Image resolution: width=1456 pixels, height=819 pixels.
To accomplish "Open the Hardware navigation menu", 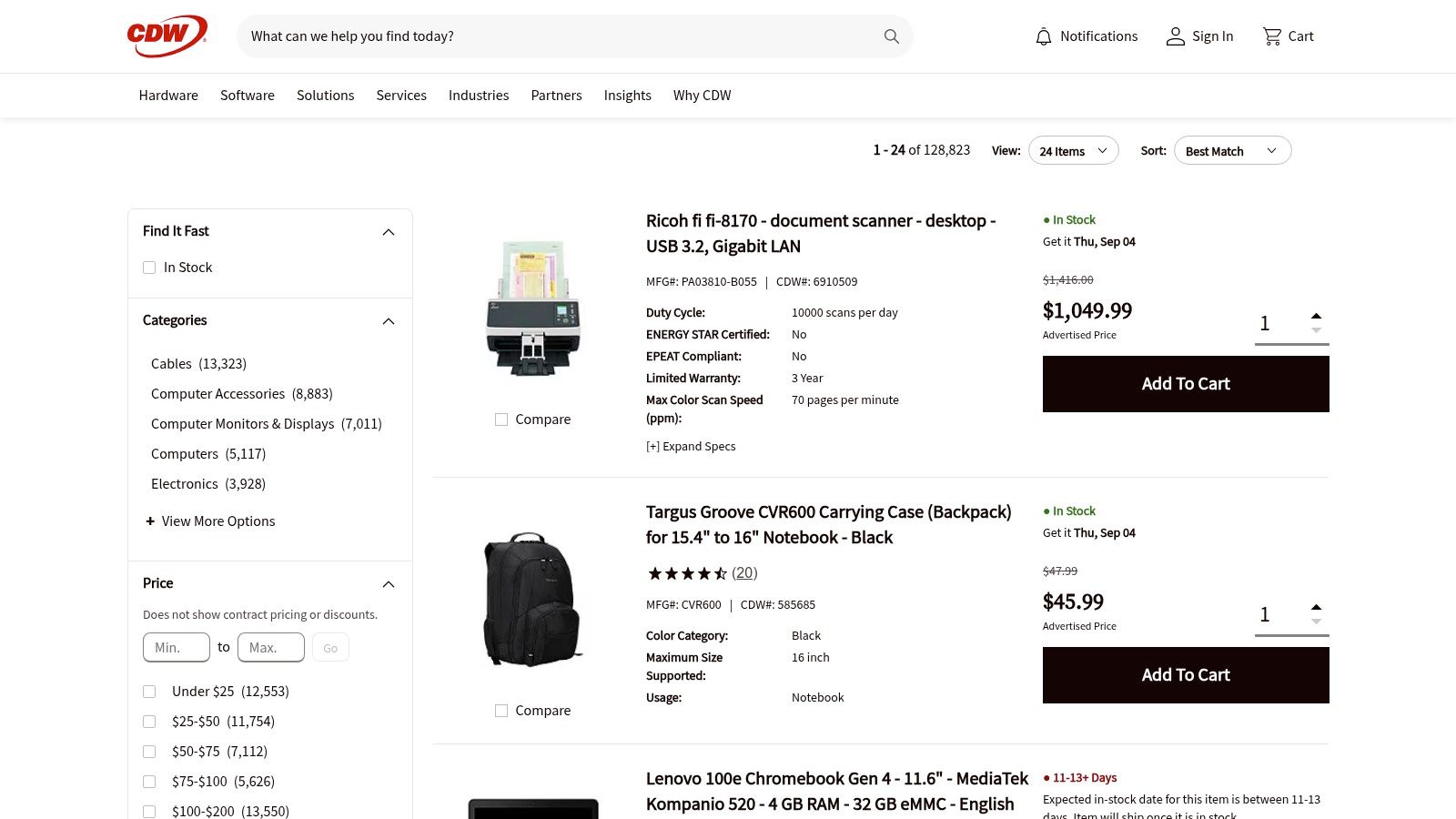I will (x=167, y=95).
